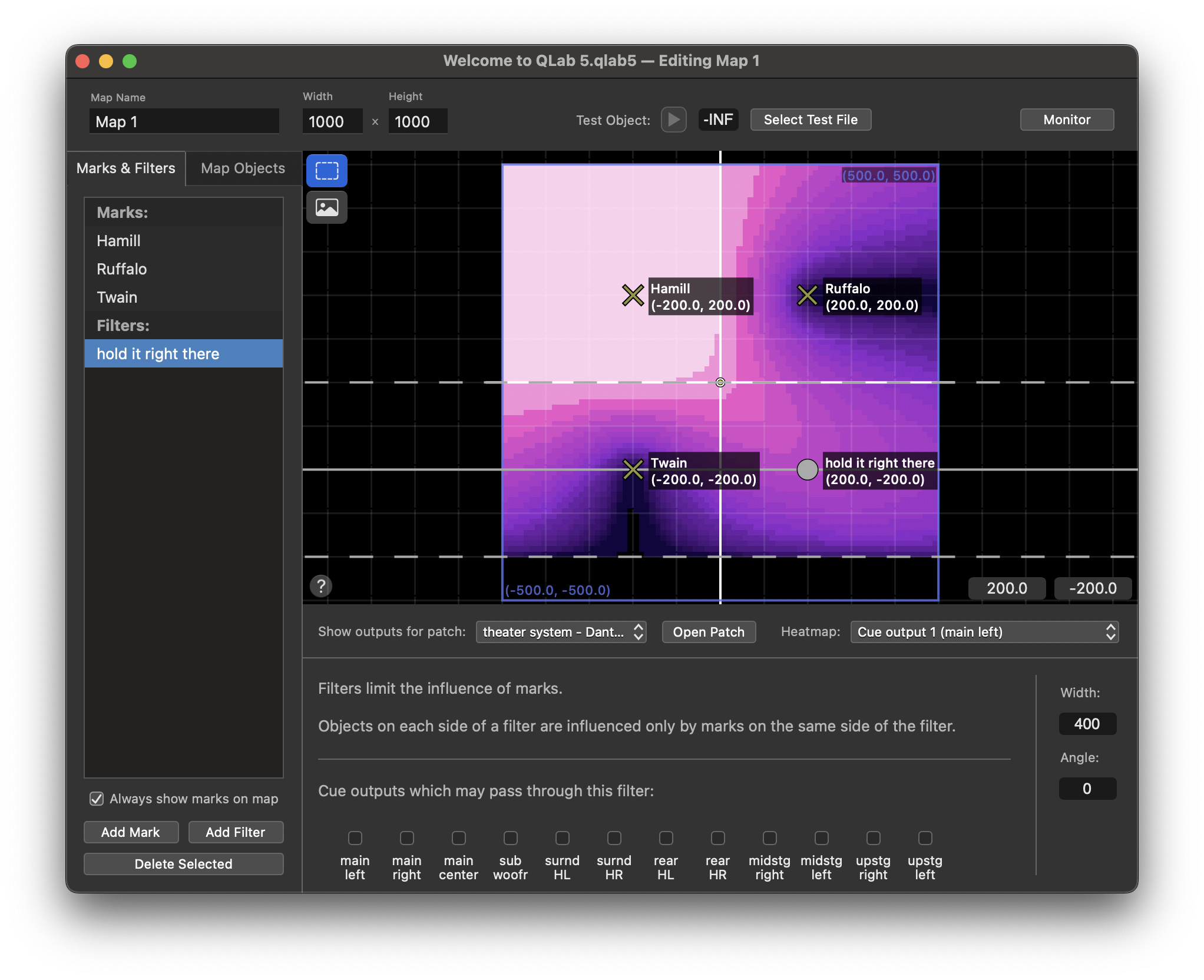Click the map origin center point
Image resolution: width=1204 pixels, height=980 pixels.
point(720,382)
